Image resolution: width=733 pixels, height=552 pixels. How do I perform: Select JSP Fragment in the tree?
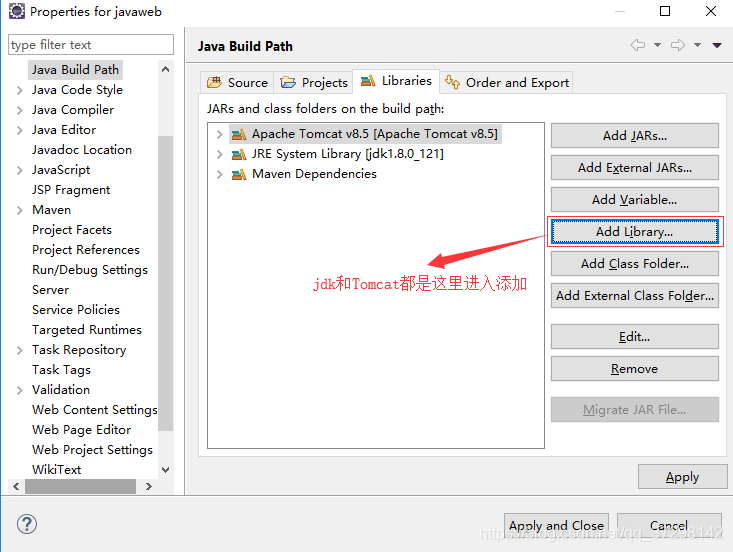tap(71, 190)
